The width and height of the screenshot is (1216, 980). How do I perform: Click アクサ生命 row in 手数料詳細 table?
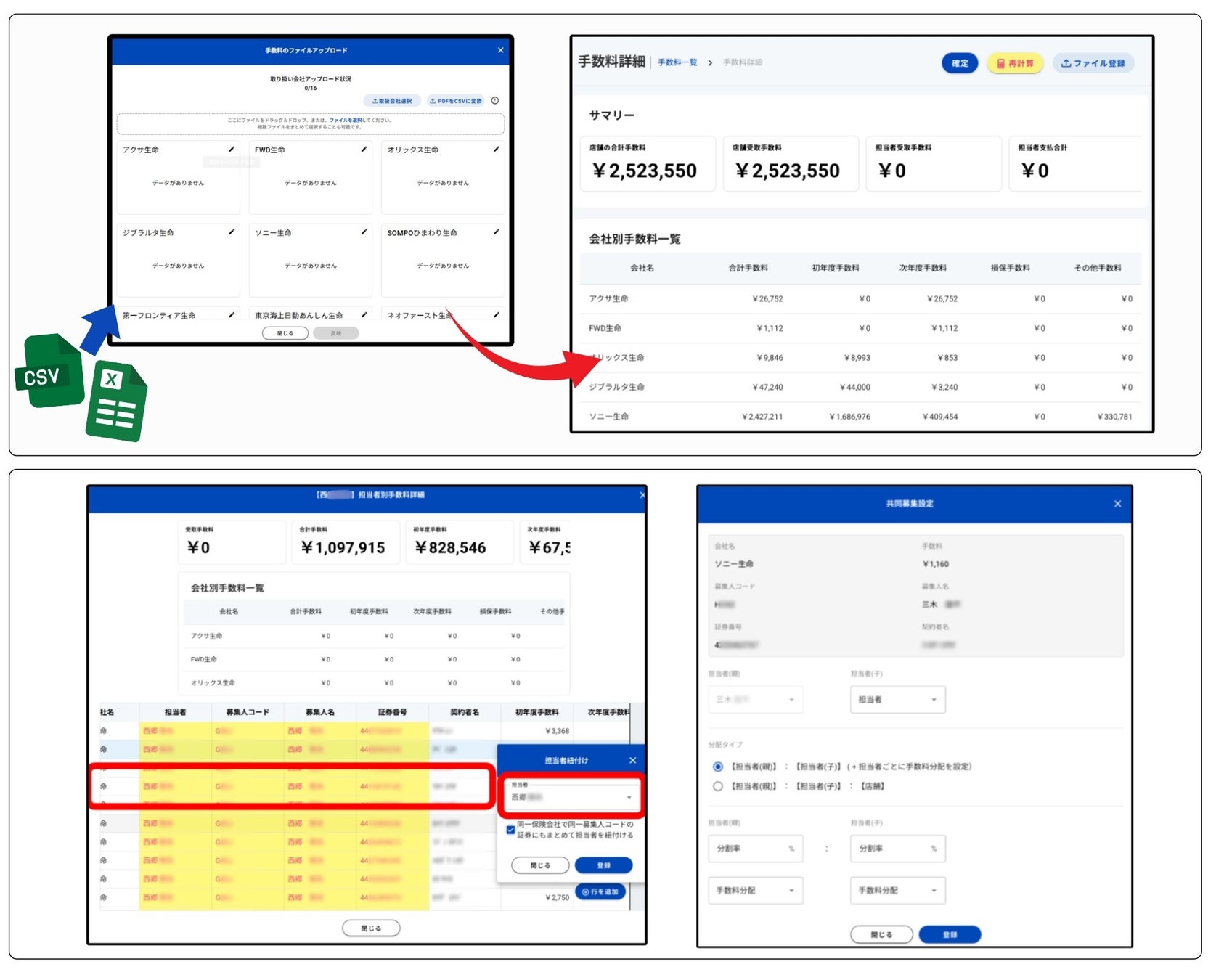point(860,298)
